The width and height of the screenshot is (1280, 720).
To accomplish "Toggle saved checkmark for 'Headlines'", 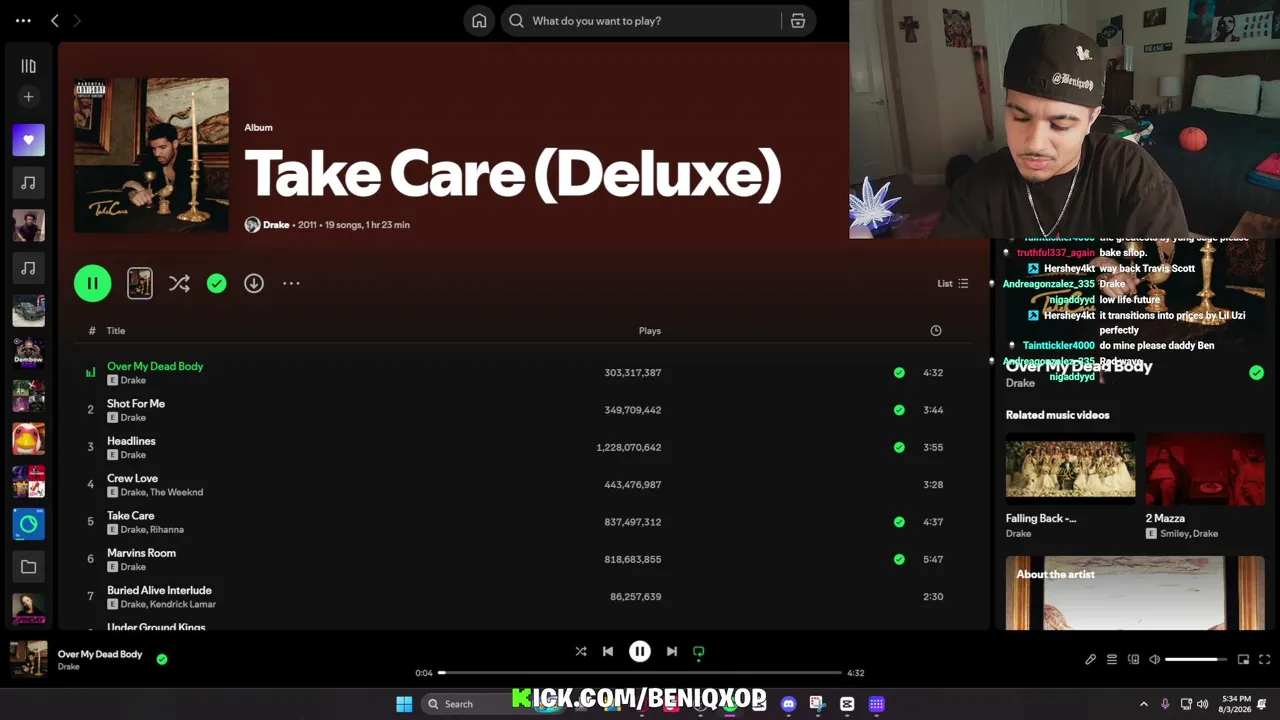I will point(899,447).
